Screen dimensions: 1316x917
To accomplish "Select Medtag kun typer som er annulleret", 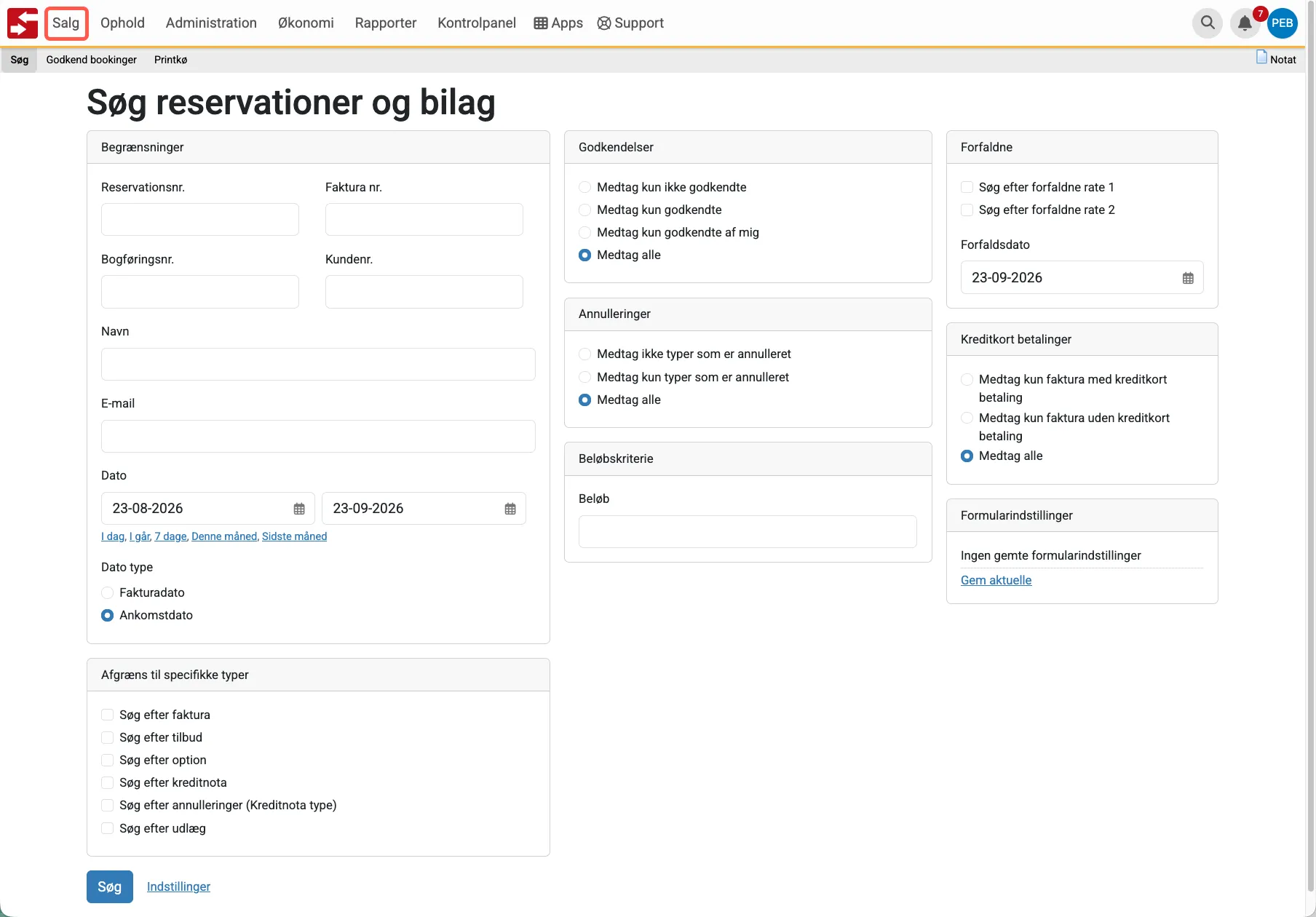I will click(x=584, y=378).
